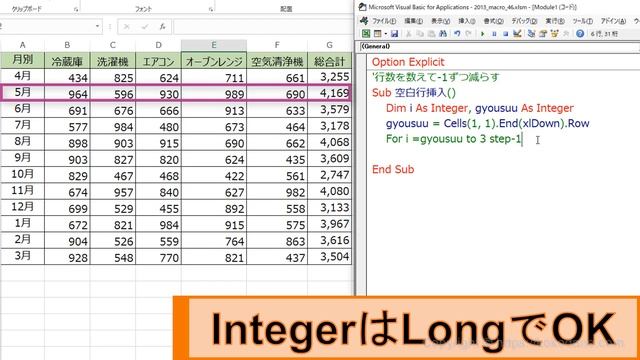Click the formula bar Cancel X icon

127,27
